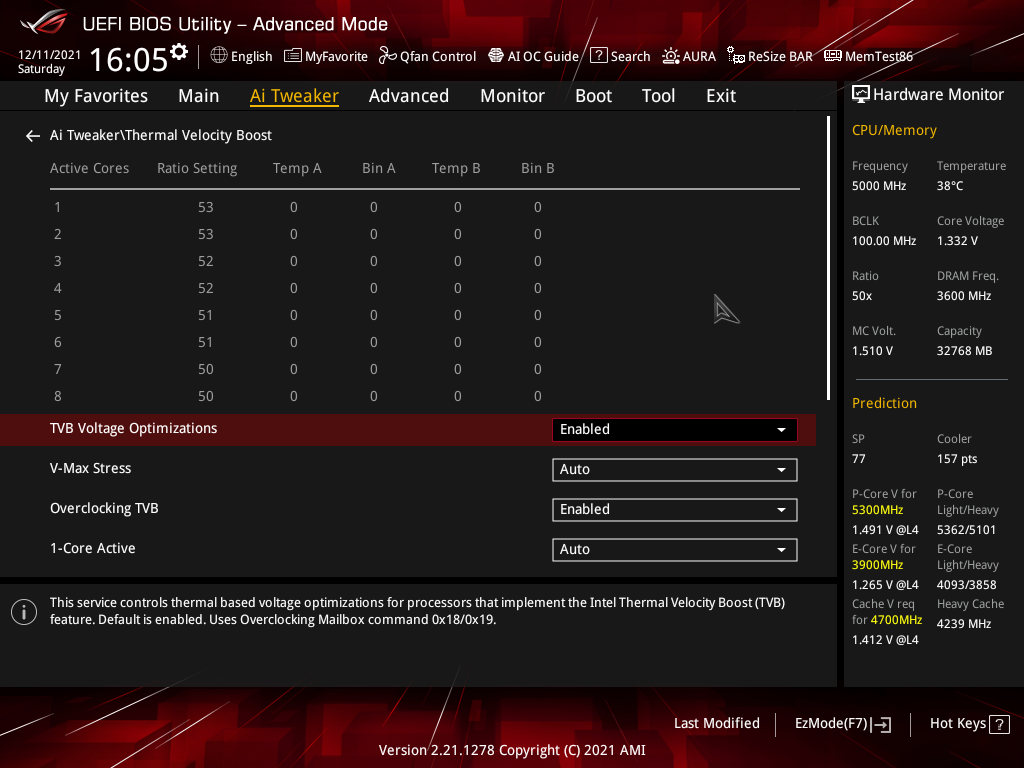Open TVB Voltage Optimizations dropdown

pos(675,430)
